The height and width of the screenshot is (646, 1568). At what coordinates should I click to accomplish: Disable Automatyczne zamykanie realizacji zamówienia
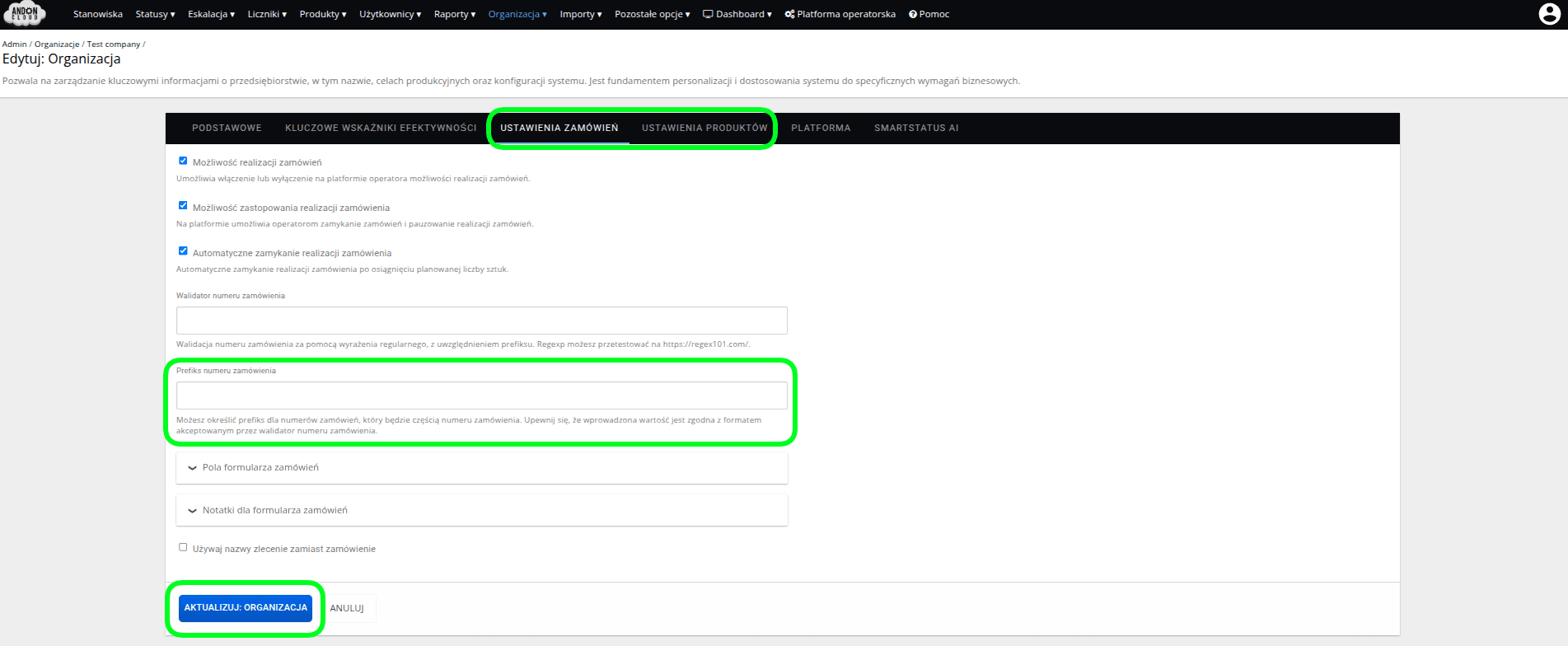coord(183,251)
